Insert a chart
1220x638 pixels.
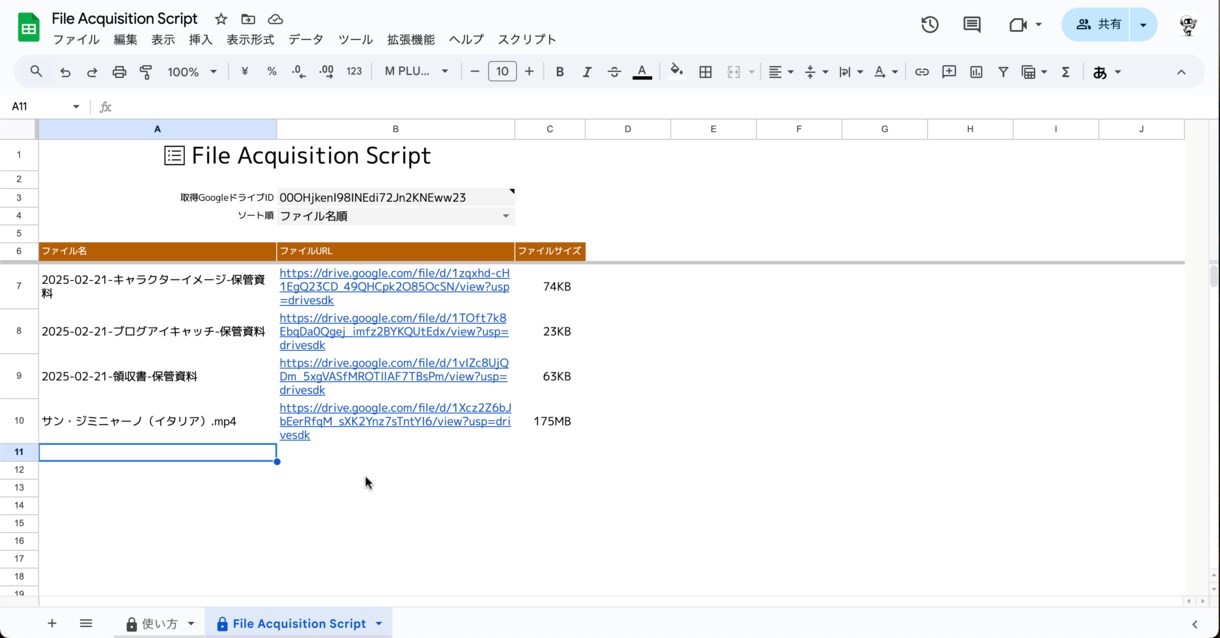[x=976, y=72]
